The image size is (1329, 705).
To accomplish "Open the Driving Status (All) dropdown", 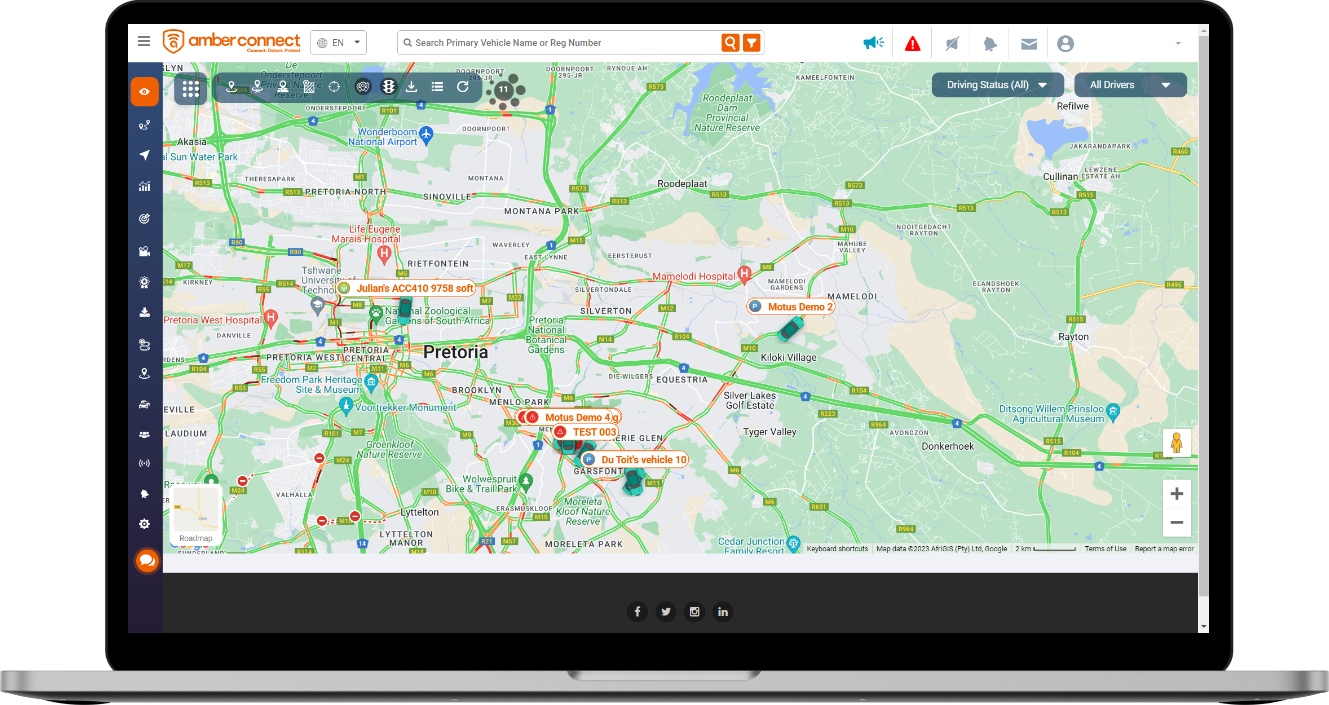I will pyautogui.click(x=998, y=85).
